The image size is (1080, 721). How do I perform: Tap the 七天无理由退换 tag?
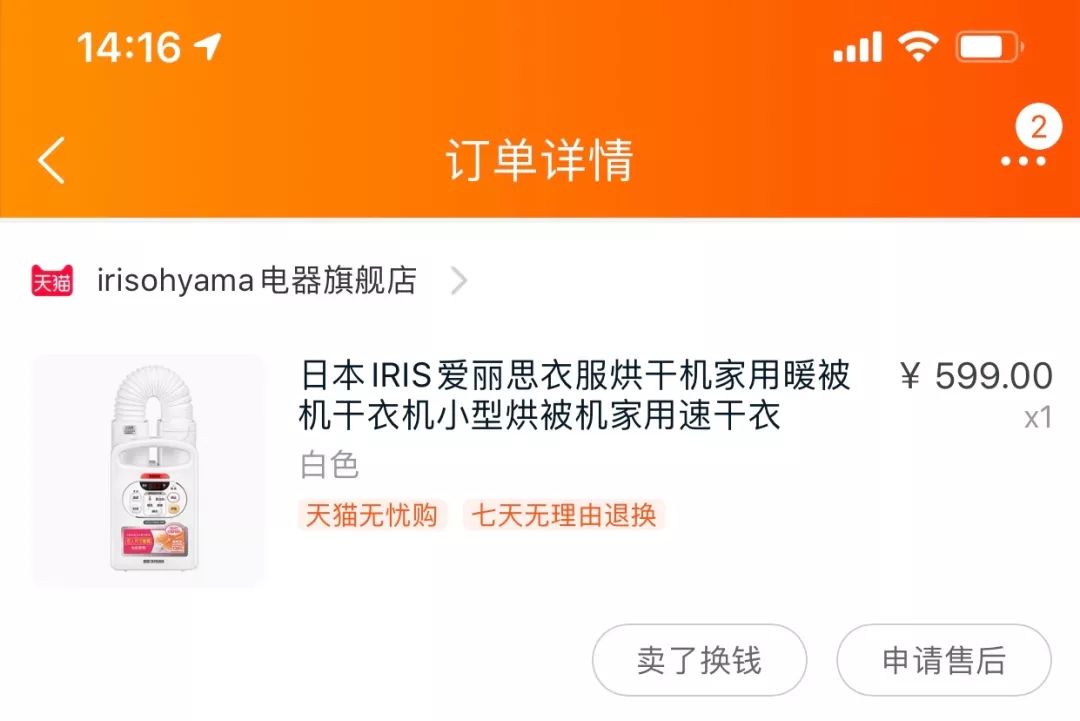[x=563, y=515]
